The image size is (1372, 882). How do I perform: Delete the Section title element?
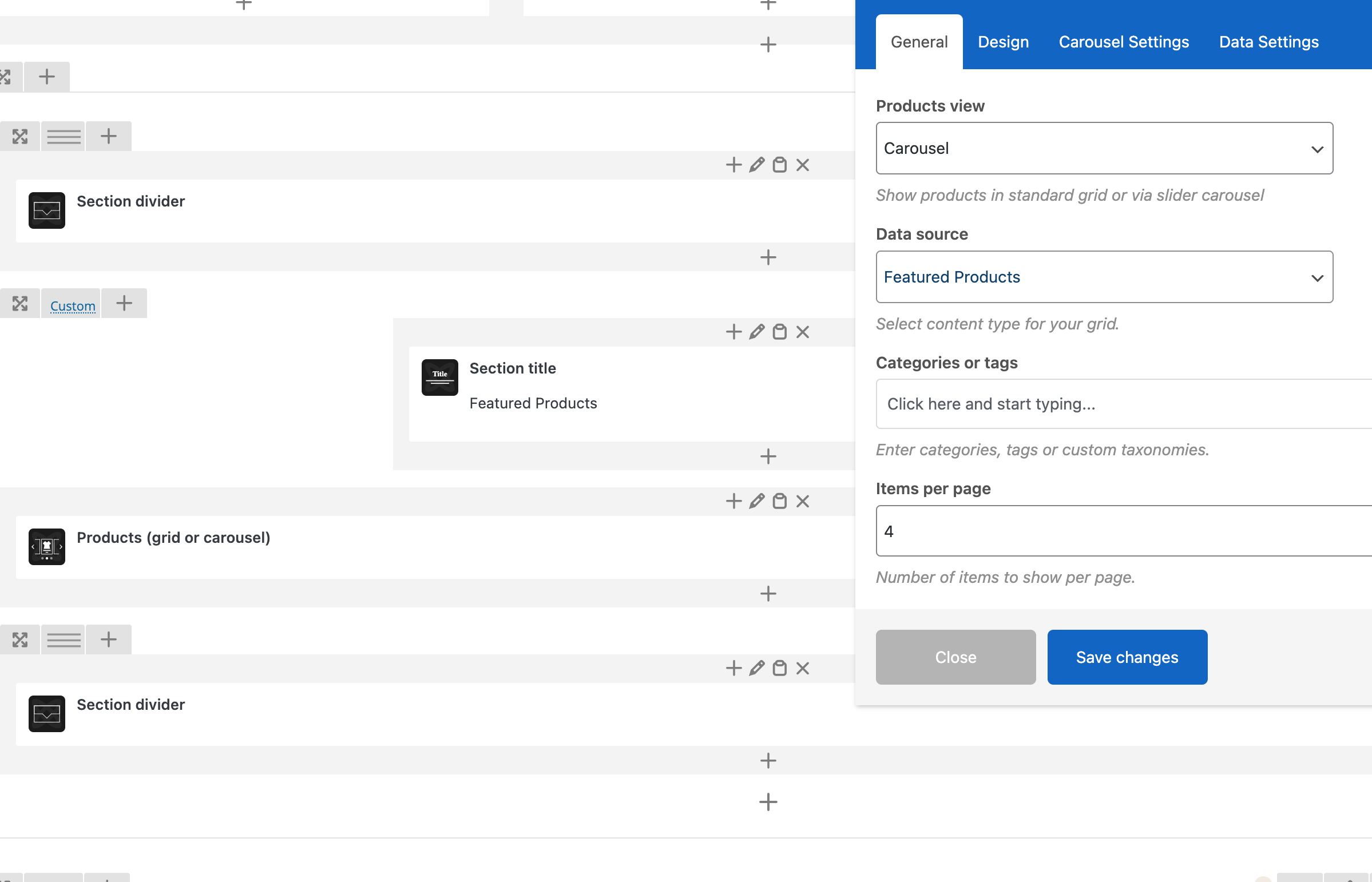pos(803,332)
